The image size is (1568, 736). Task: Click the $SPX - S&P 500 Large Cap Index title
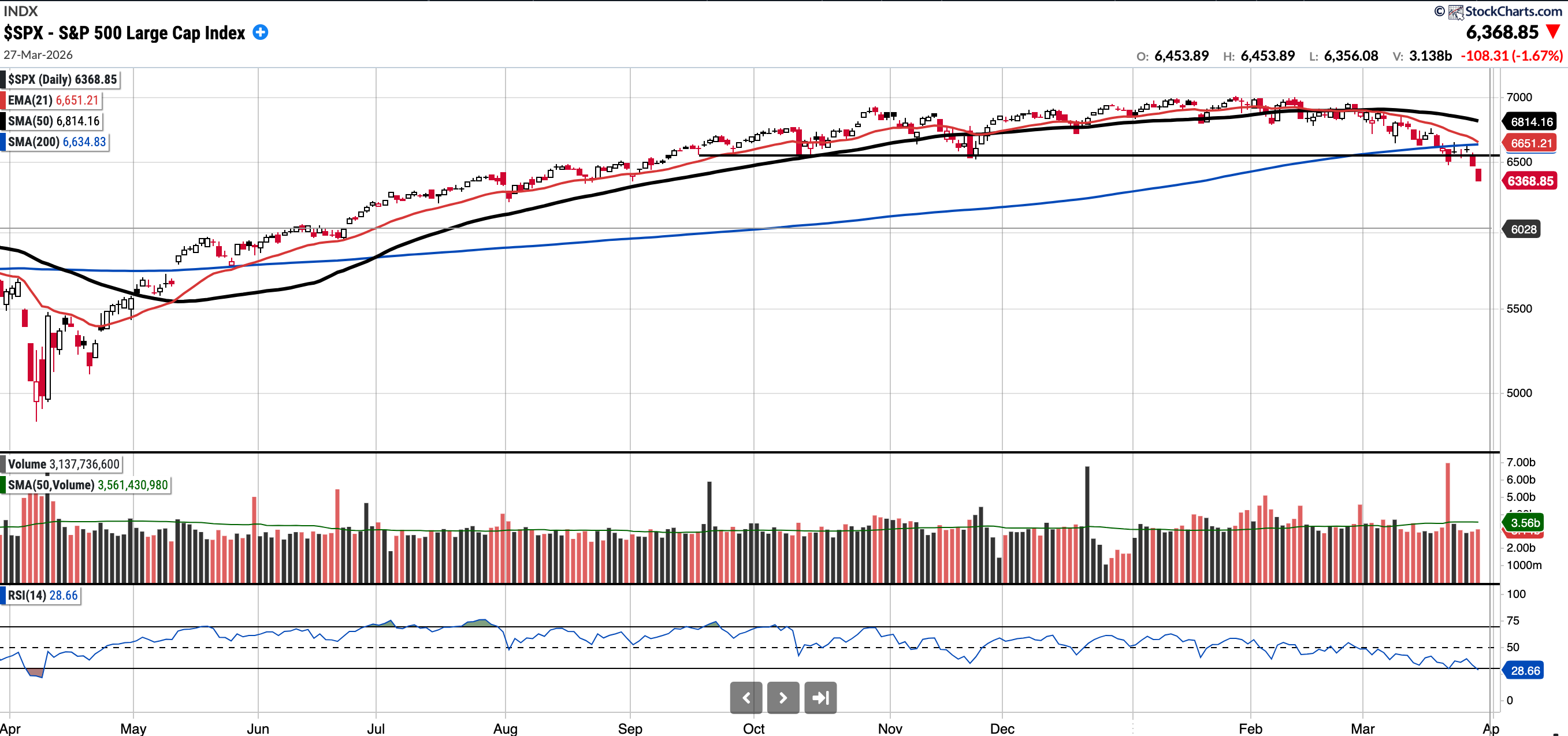124,33
